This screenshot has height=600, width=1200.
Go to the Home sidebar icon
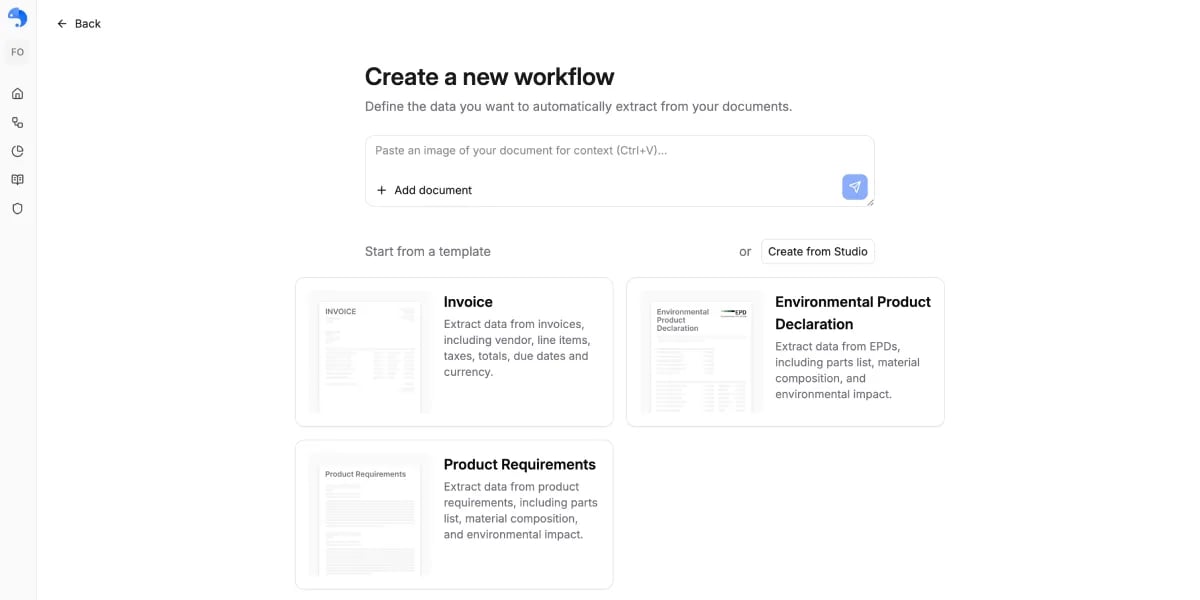click(17, 94)
